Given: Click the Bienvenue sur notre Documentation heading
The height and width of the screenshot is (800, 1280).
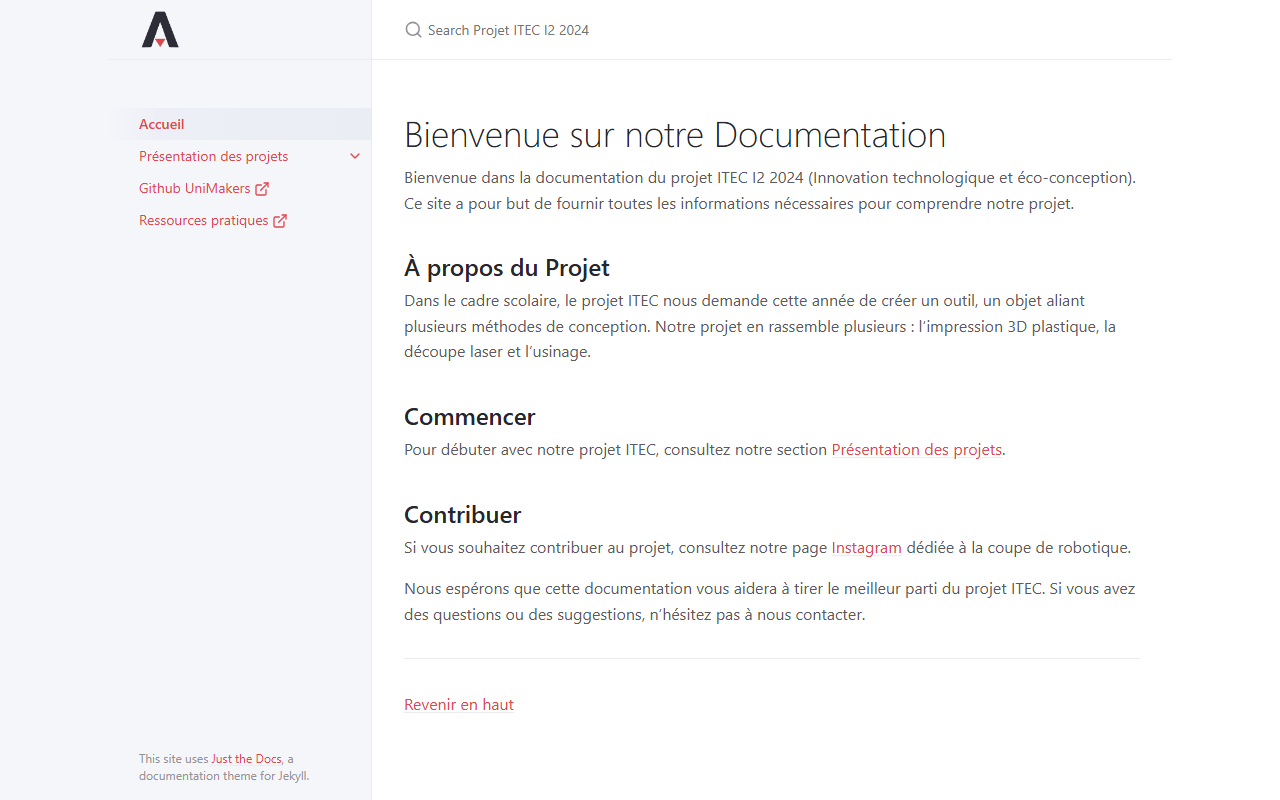Looking at the screenshot, I should point(675,135).
